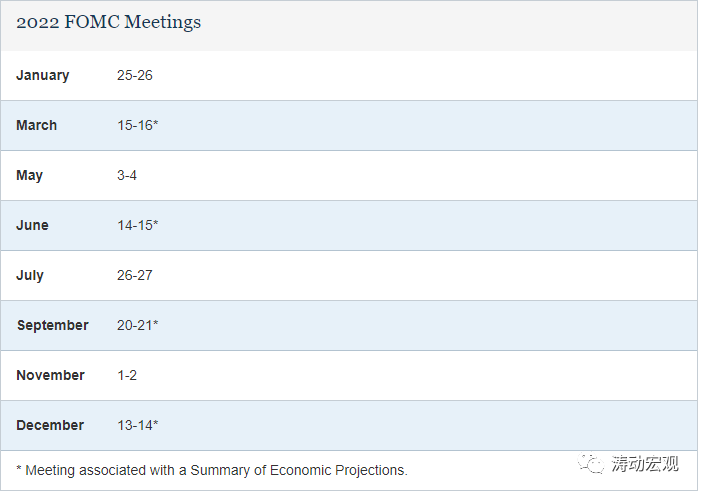This screenshot has height=494, width=701.
Task: Click the Summary of Economic Projections footnote
Action: pos(212,470)
